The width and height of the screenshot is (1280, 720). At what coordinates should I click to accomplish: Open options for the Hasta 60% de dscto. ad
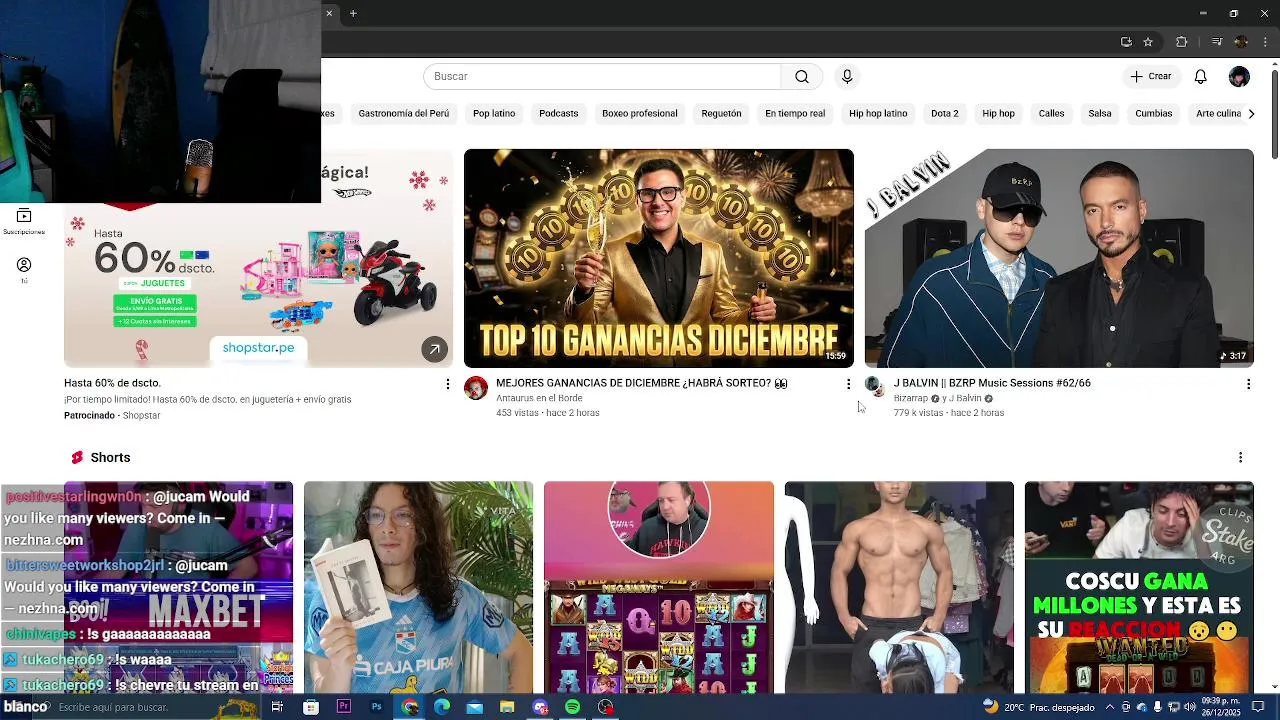click(447, 384)
